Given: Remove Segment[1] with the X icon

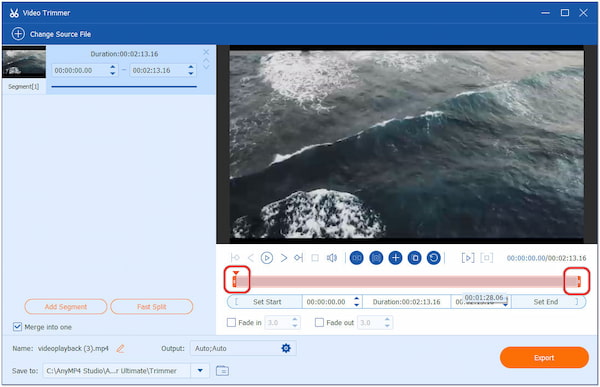Looking at the screenshot, I should tap(206, 52).
